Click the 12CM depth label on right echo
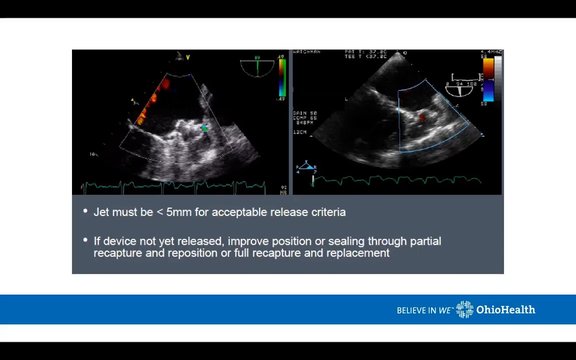 pos(299,132)
